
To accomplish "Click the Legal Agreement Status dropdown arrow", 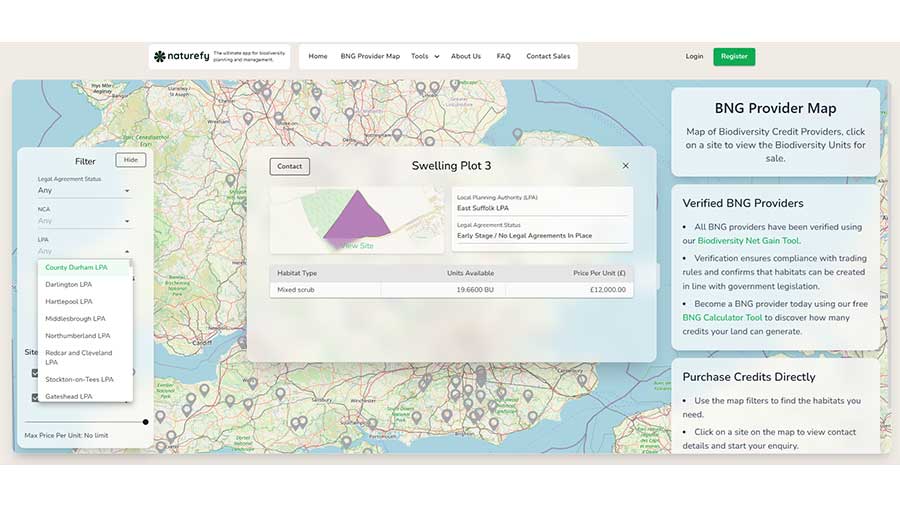I will pos(127,191).
